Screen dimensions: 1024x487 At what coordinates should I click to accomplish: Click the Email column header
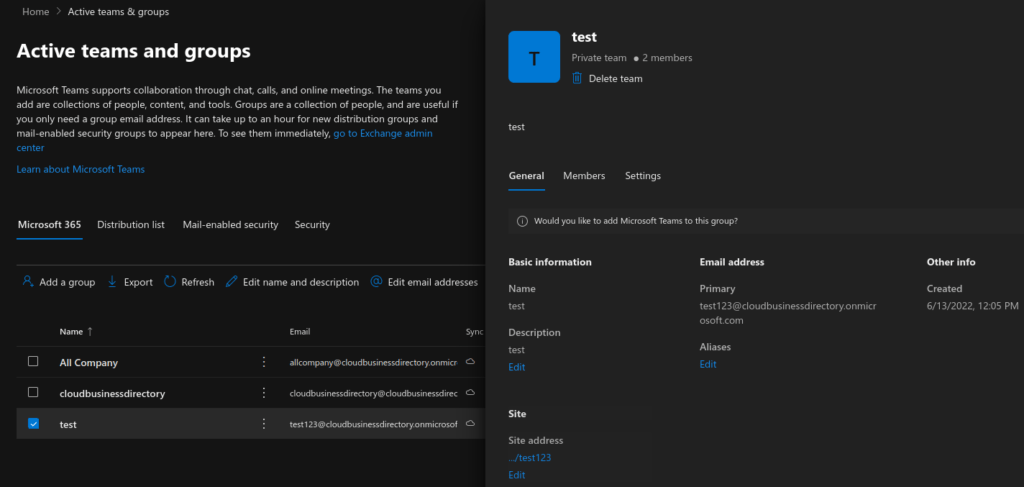[x=300, y=332]
